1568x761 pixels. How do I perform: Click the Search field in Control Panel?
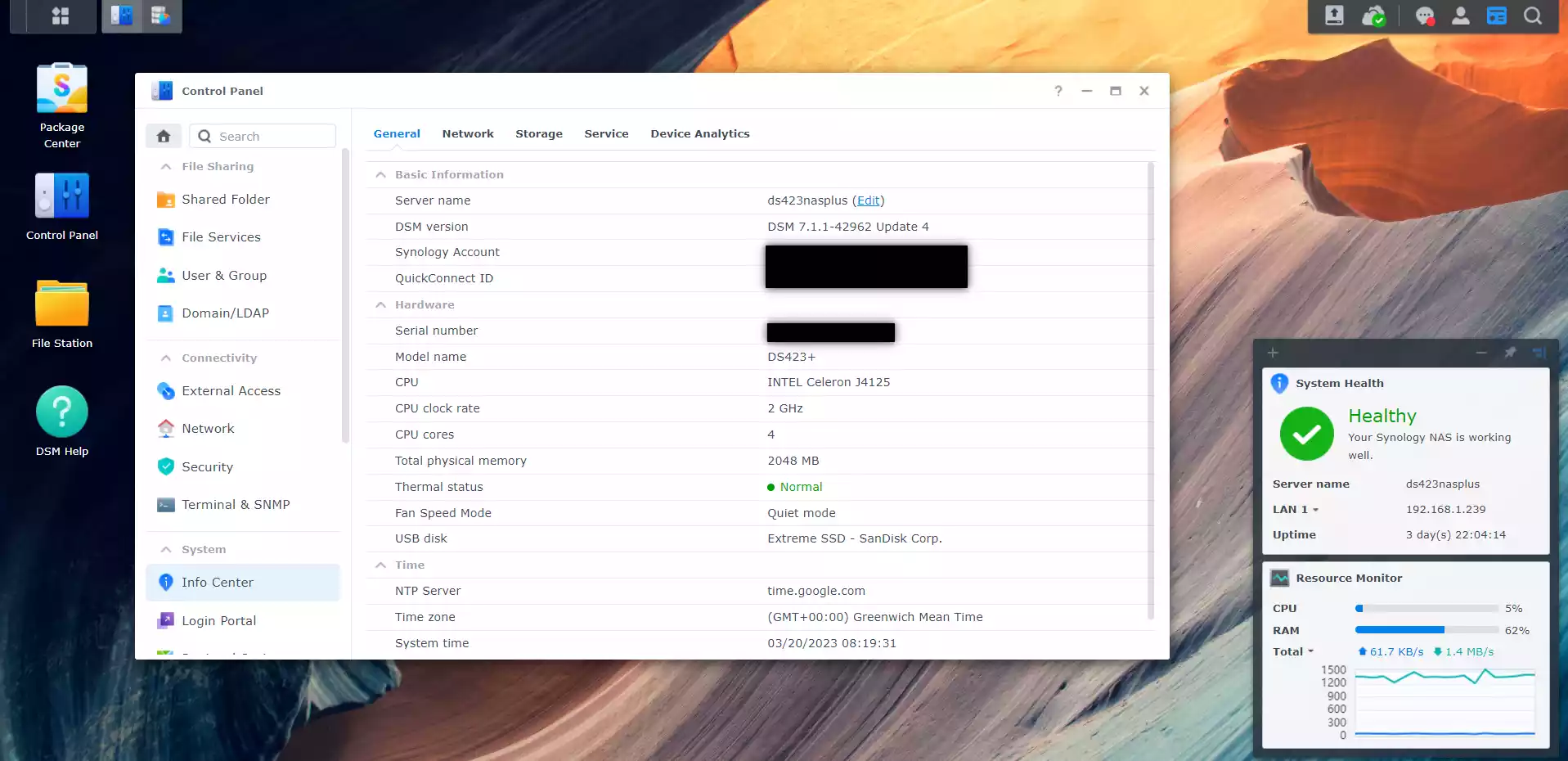(263, 136)
